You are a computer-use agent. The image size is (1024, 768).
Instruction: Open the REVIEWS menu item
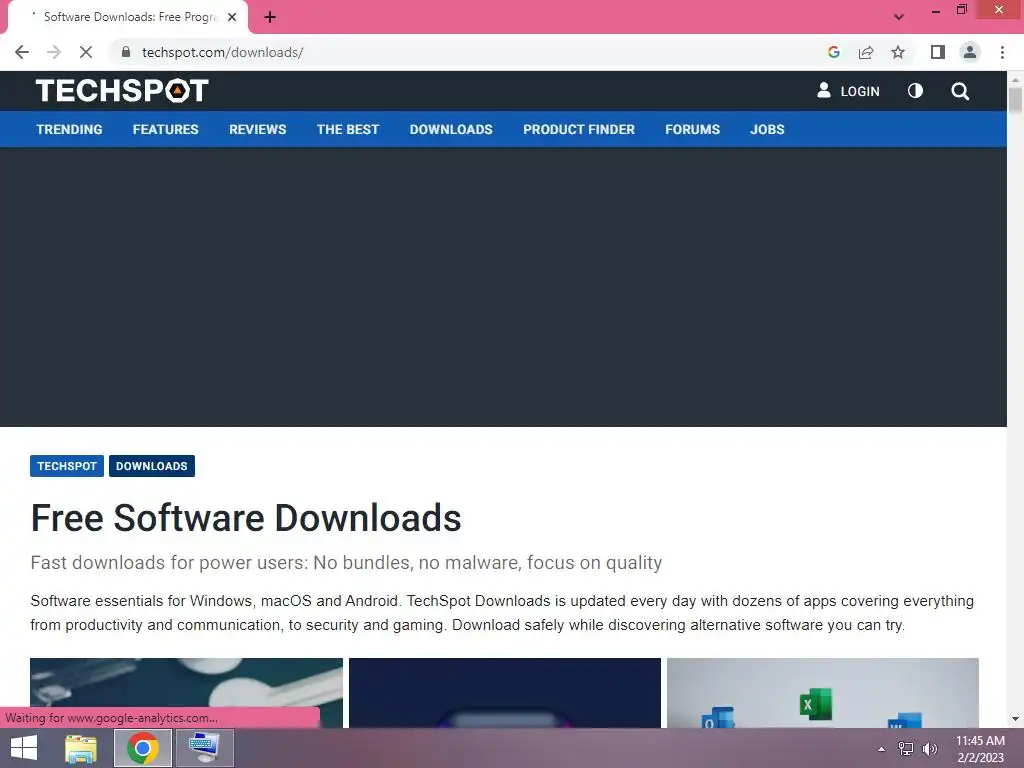click(257, 129)
